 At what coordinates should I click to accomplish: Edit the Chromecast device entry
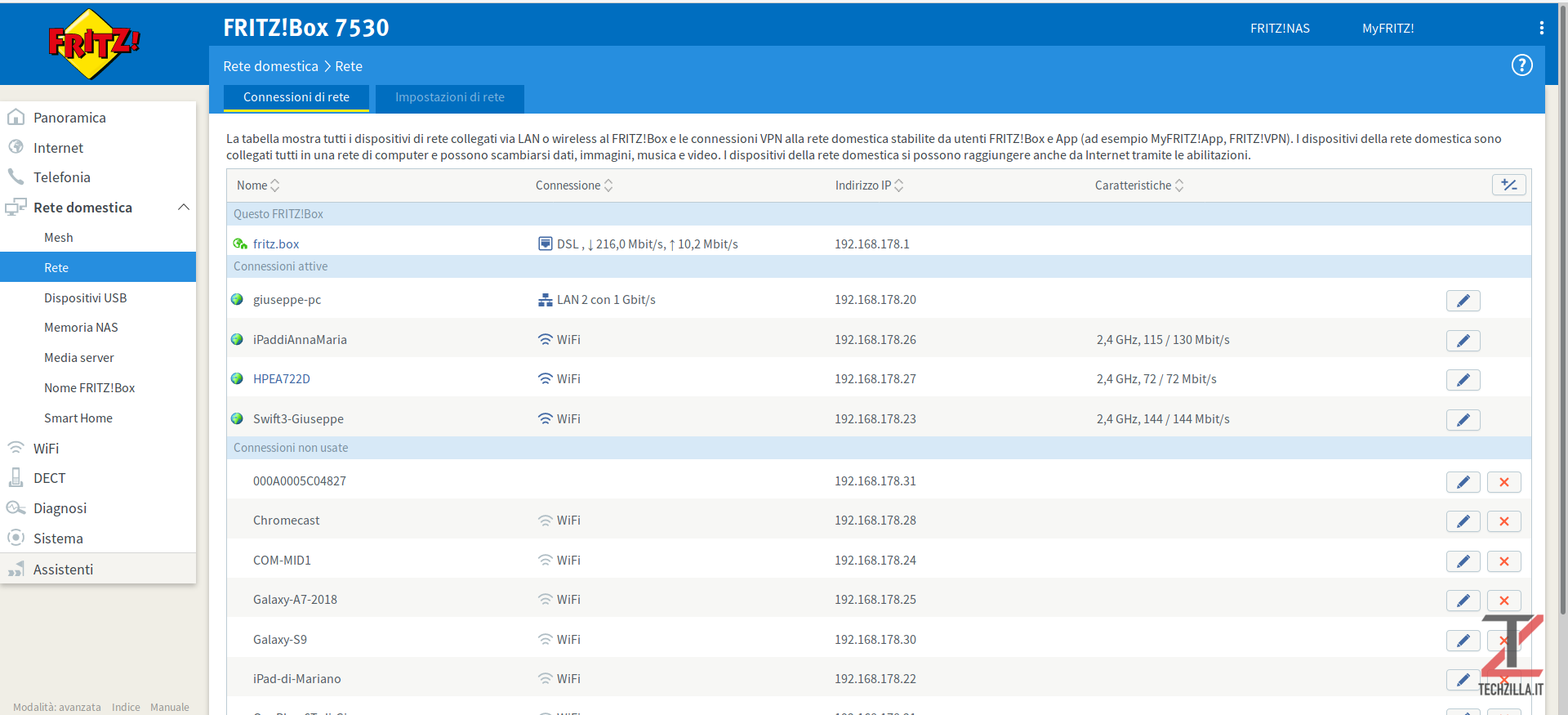[x=1463, y=521]
